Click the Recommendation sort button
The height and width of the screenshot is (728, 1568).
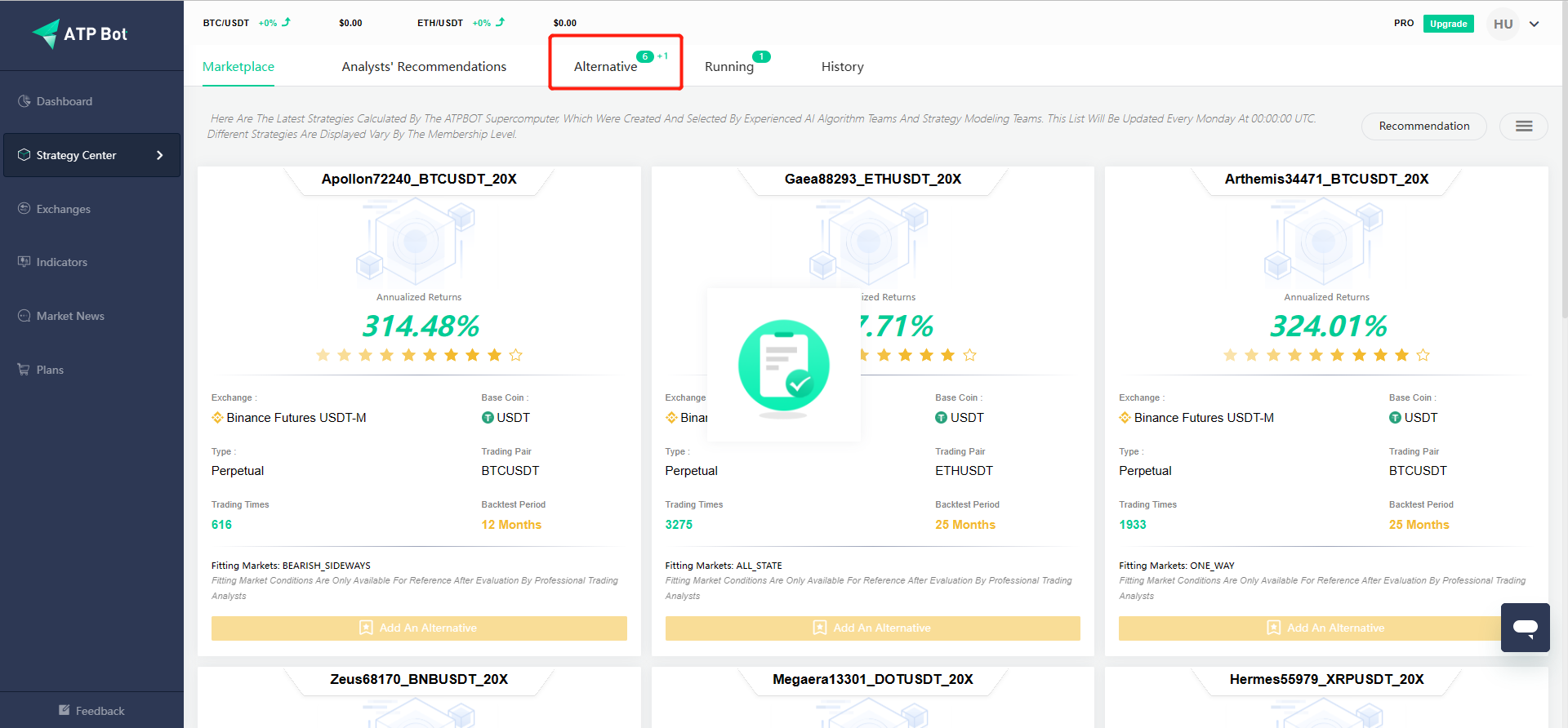pyautogui.click(x=1424, y=126)
